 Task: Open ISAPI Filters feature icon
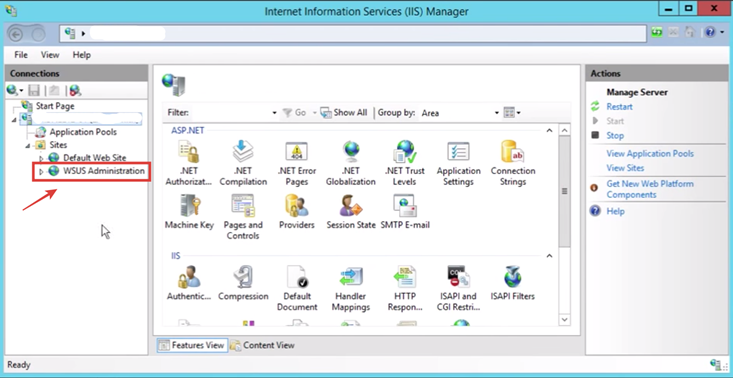point(512,283)
